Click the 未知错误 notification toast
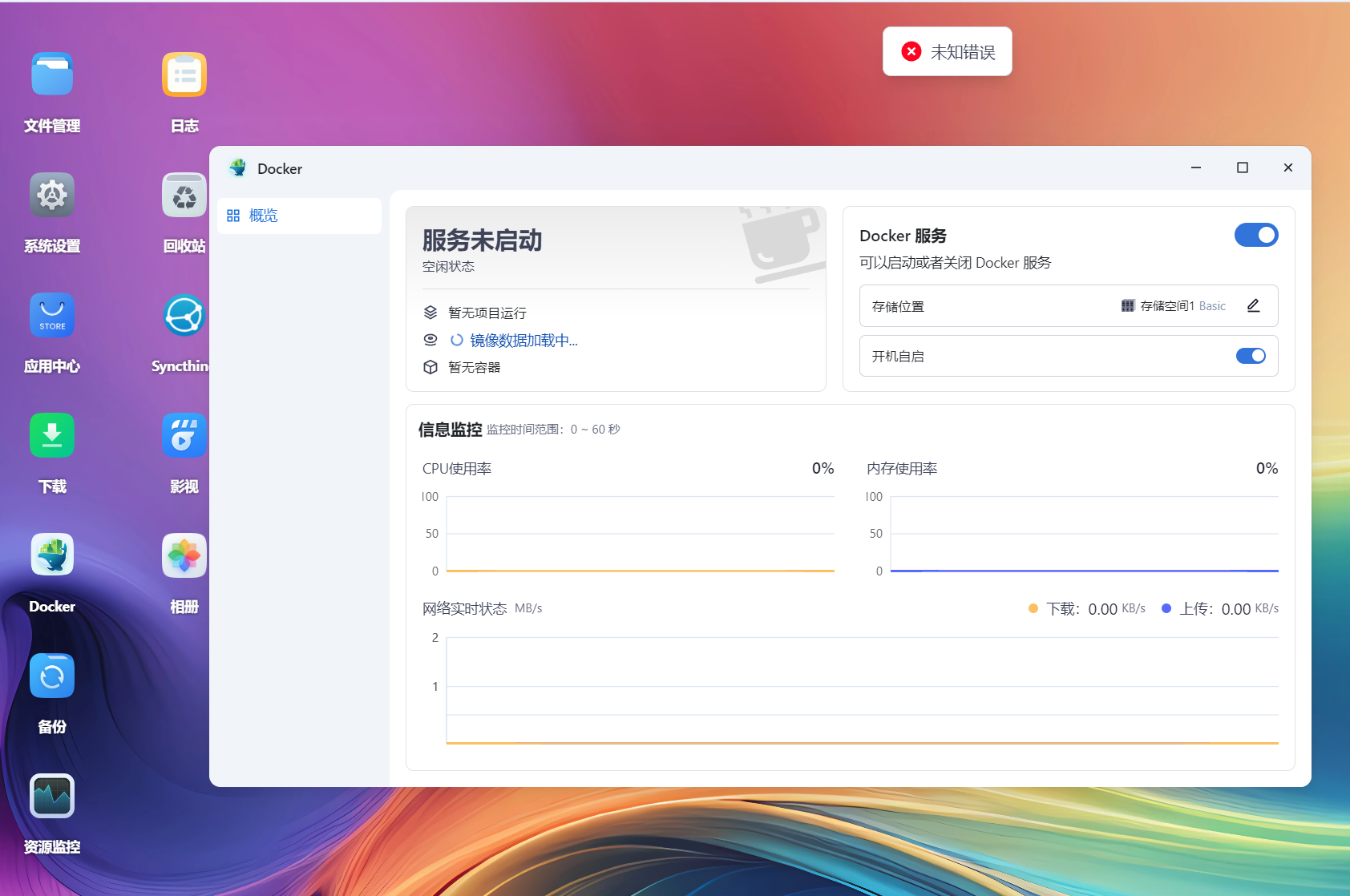The height and width of the screenshot is (896, 1350). click(948, 51)
